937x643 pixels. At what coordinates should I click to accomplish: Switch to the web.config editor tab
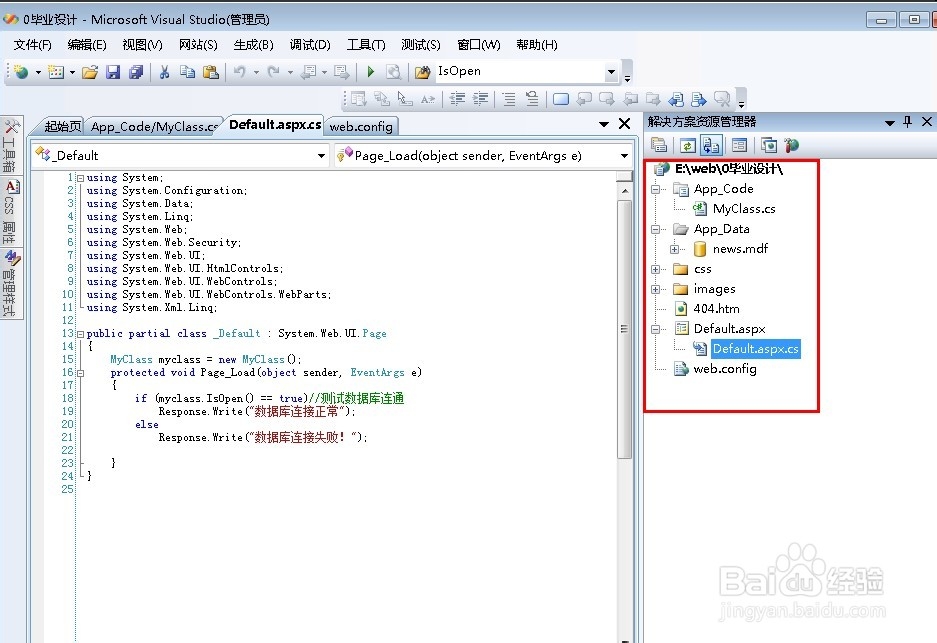coord(361,127)
